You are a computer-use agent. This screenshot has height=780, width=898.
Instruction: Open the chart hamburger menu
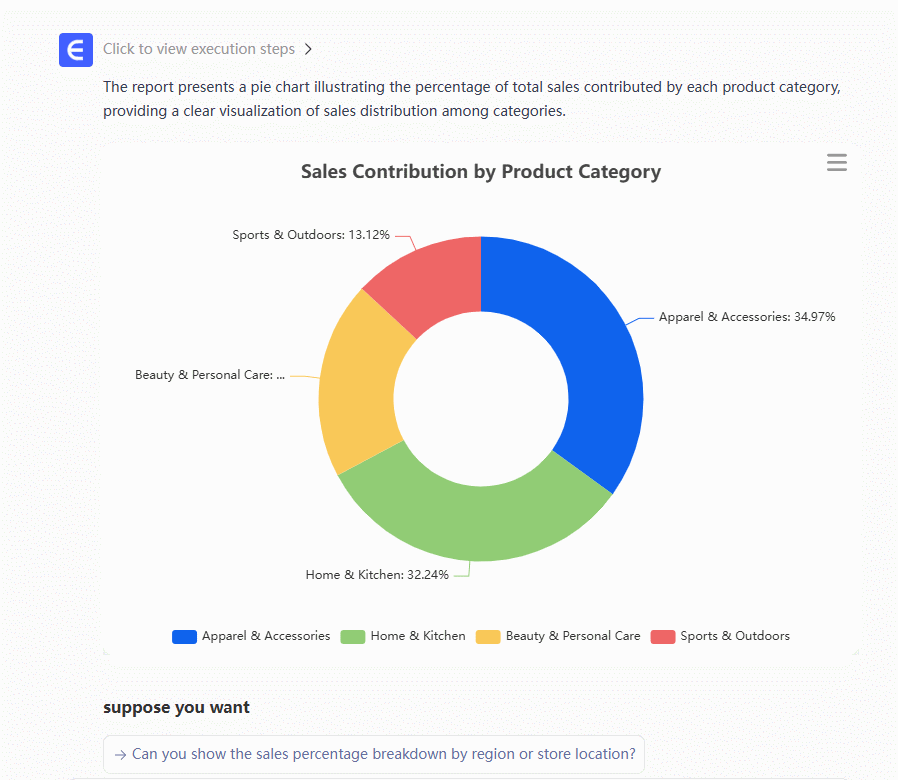pos(836,163)
